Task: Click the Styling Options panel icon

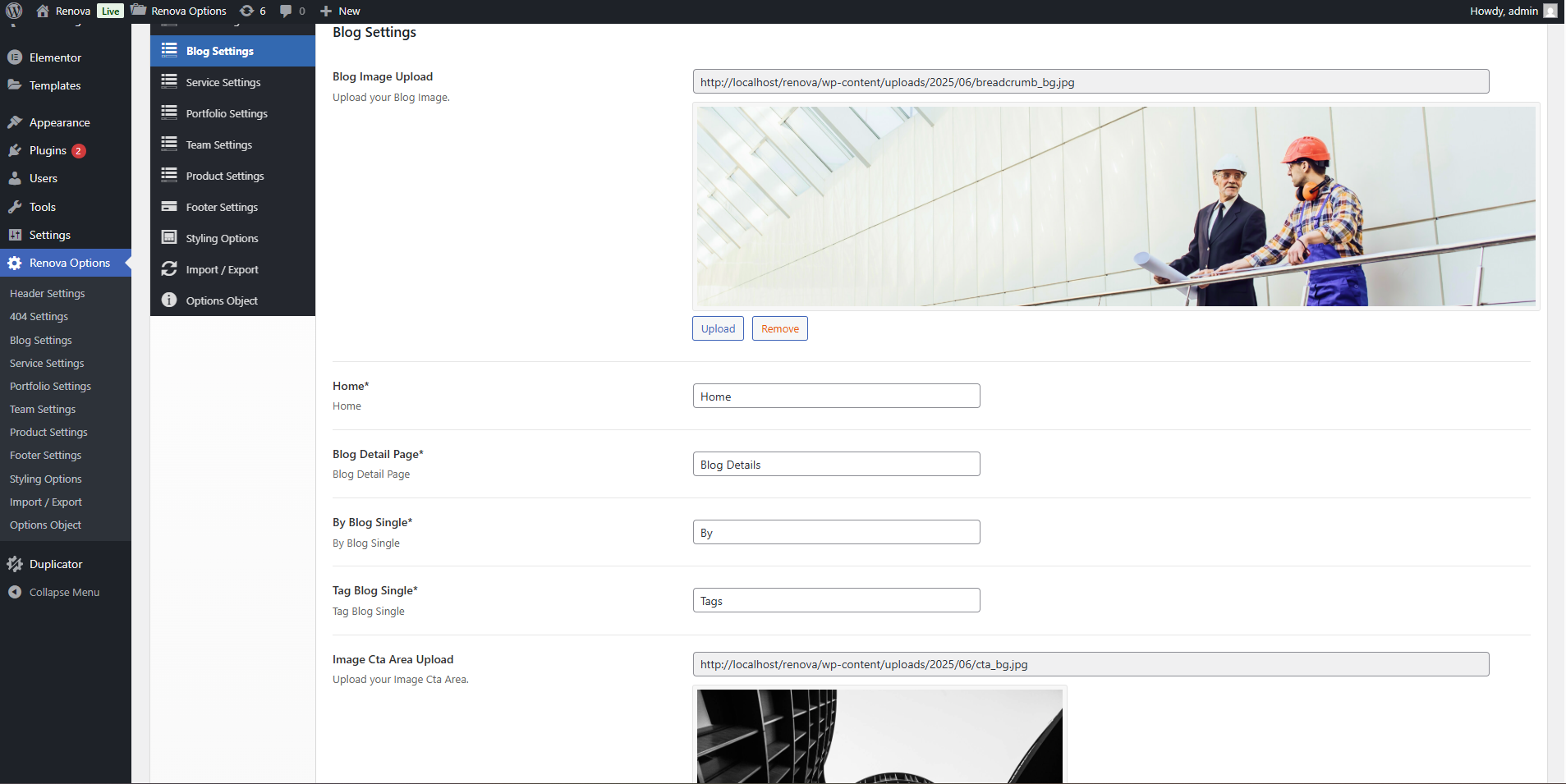Action: pos(169,238)
